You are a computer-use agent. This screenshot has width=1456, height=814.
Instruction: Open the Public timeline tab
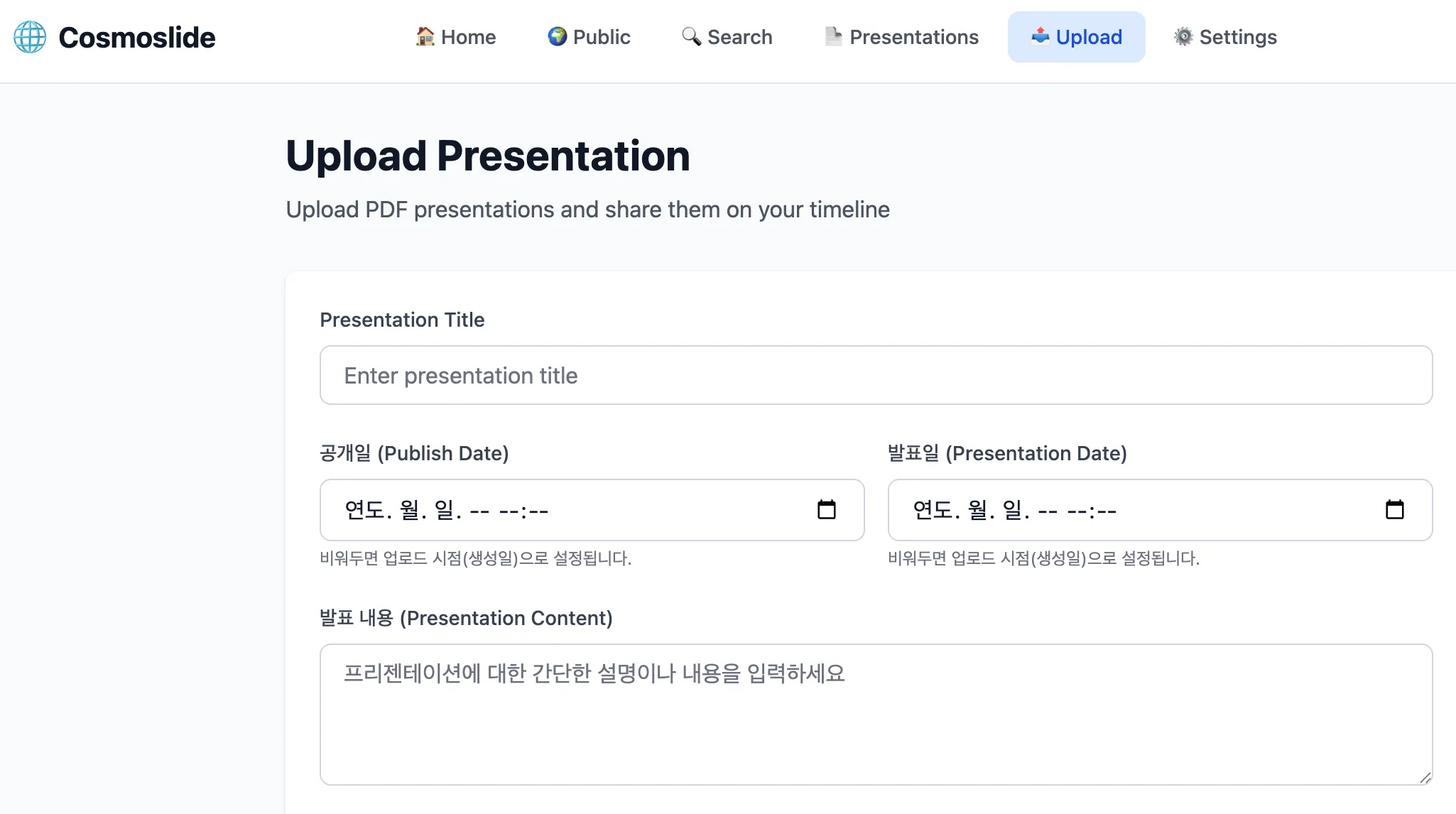(601, 37)
